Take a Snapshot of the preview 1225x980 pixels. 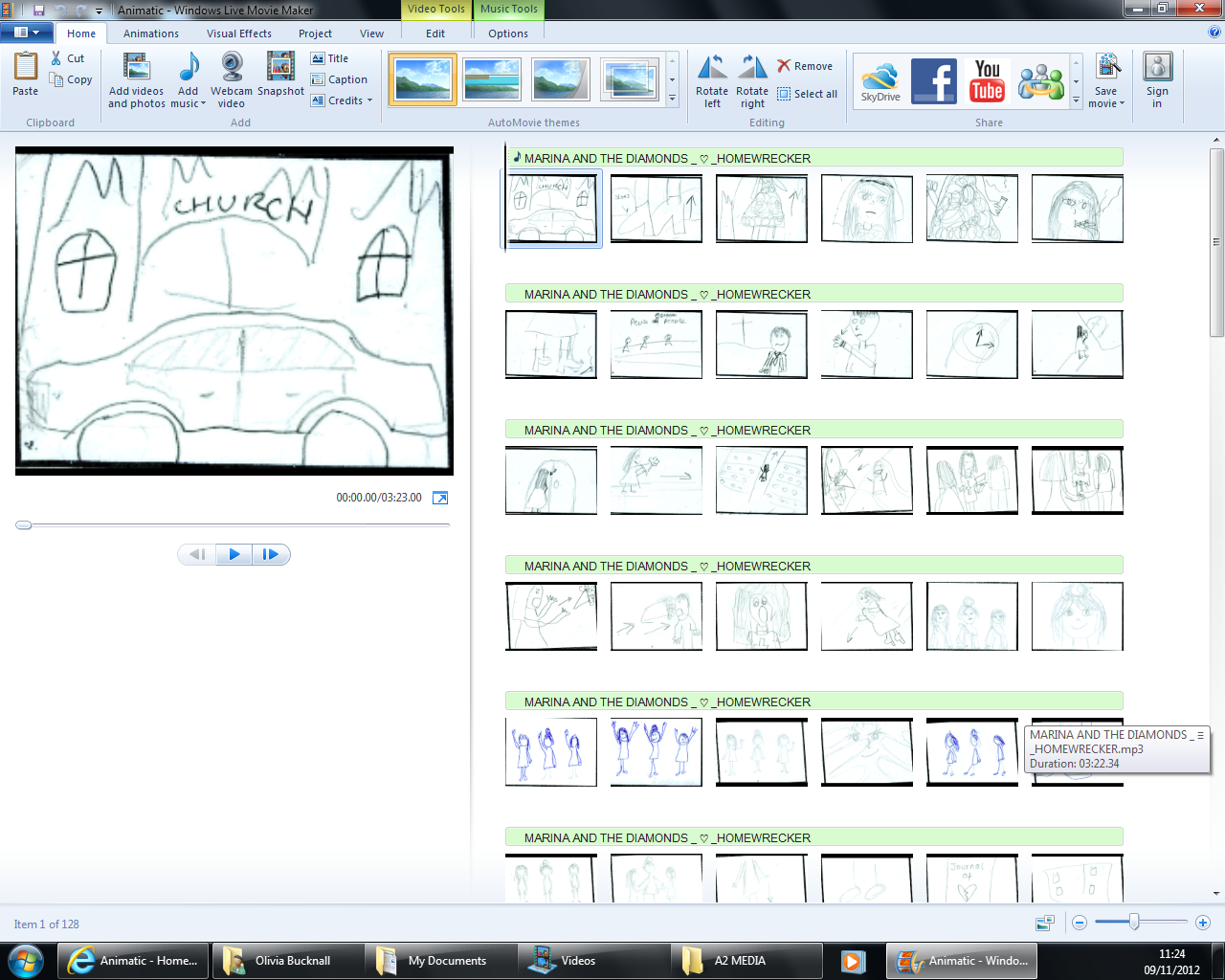[x=280, y=75]
